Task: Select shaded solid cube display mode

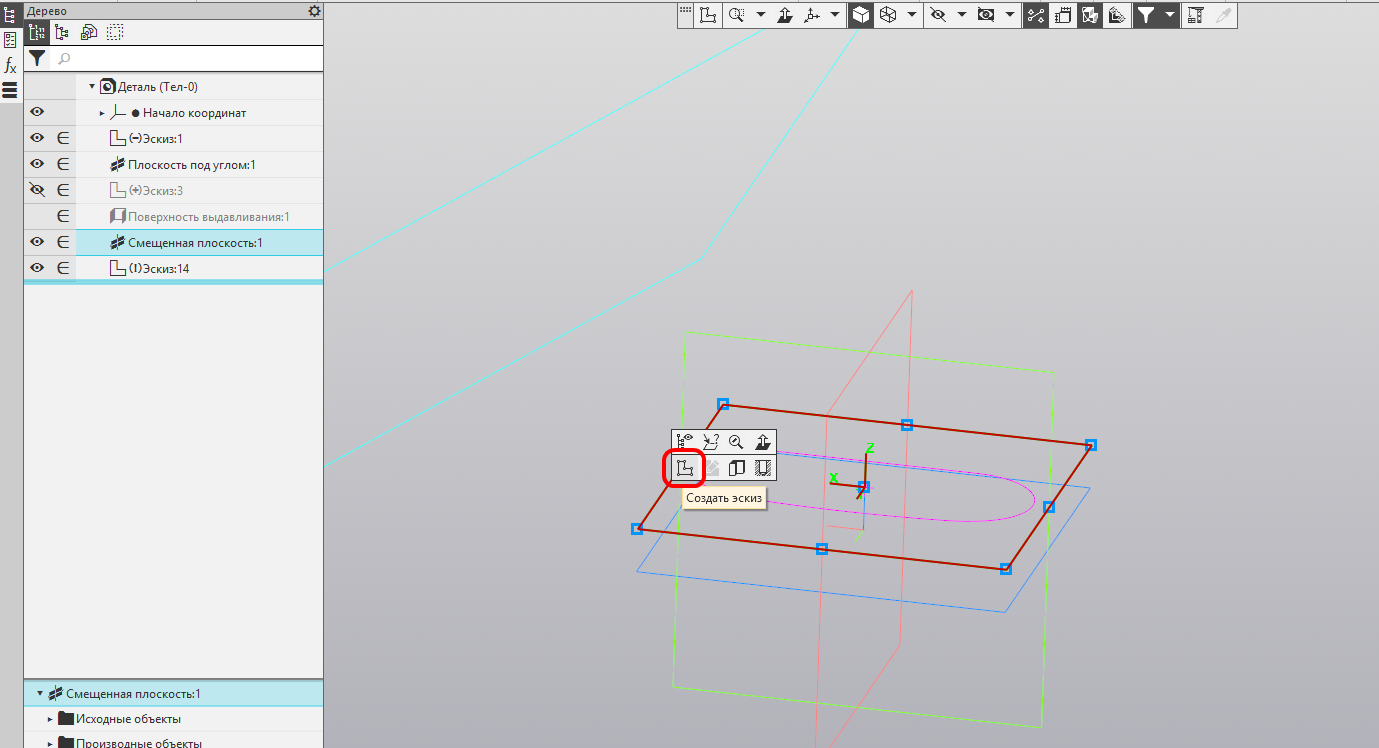Action: (x=860, y=15)
